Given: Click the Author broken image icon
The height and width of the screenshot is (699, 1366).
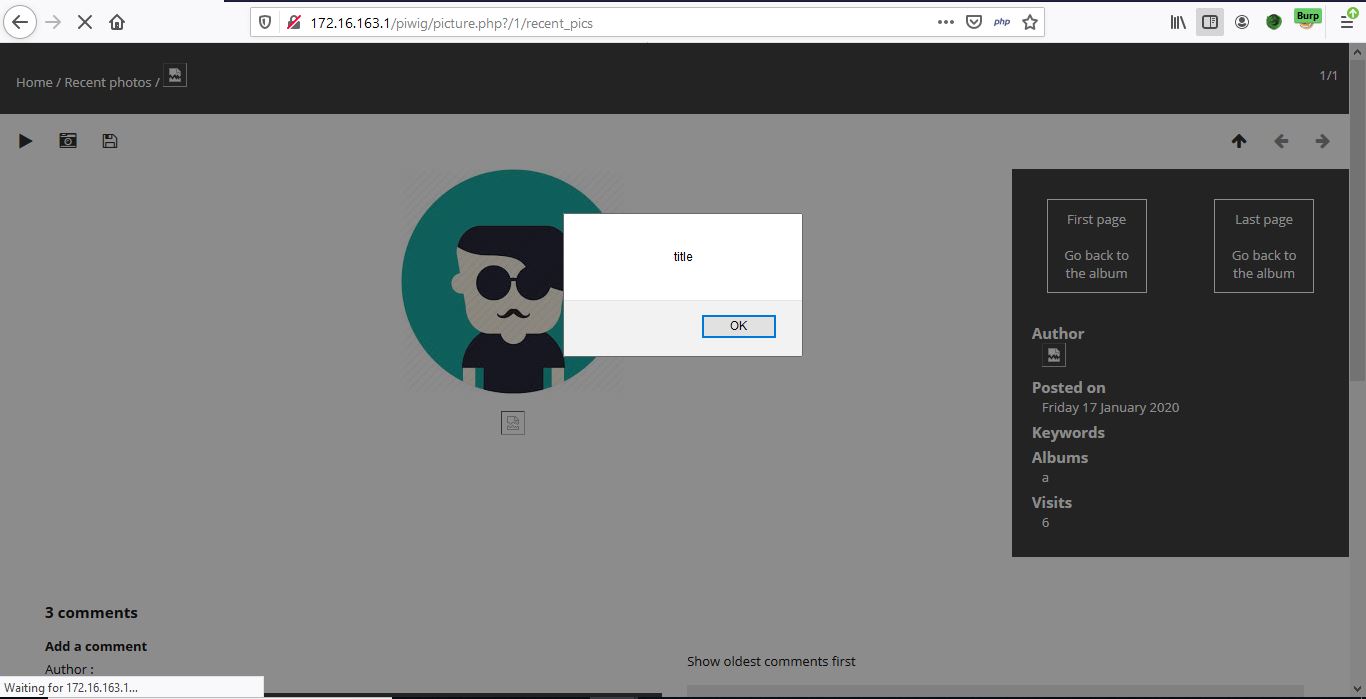Looking at the screenshot, I should point(1053,355).
